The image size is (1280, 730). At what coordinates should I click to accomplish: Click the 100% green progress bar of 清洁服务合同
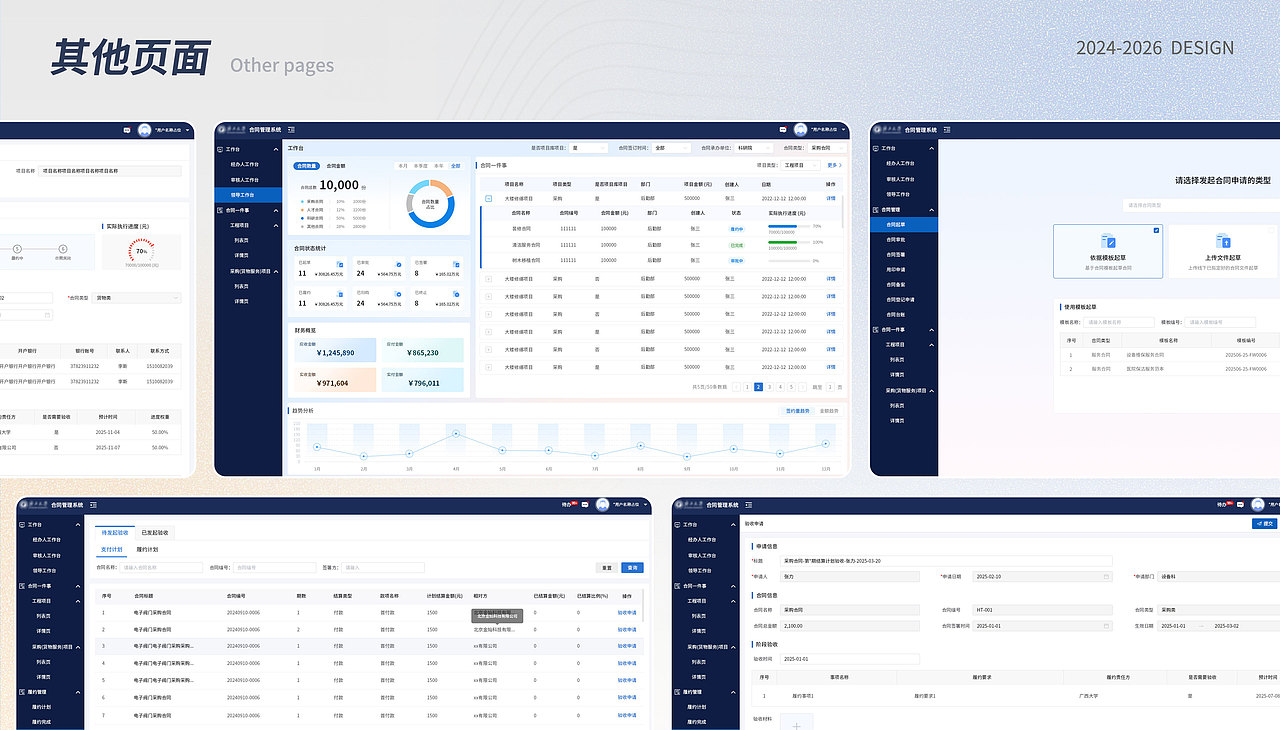point(789,242)
